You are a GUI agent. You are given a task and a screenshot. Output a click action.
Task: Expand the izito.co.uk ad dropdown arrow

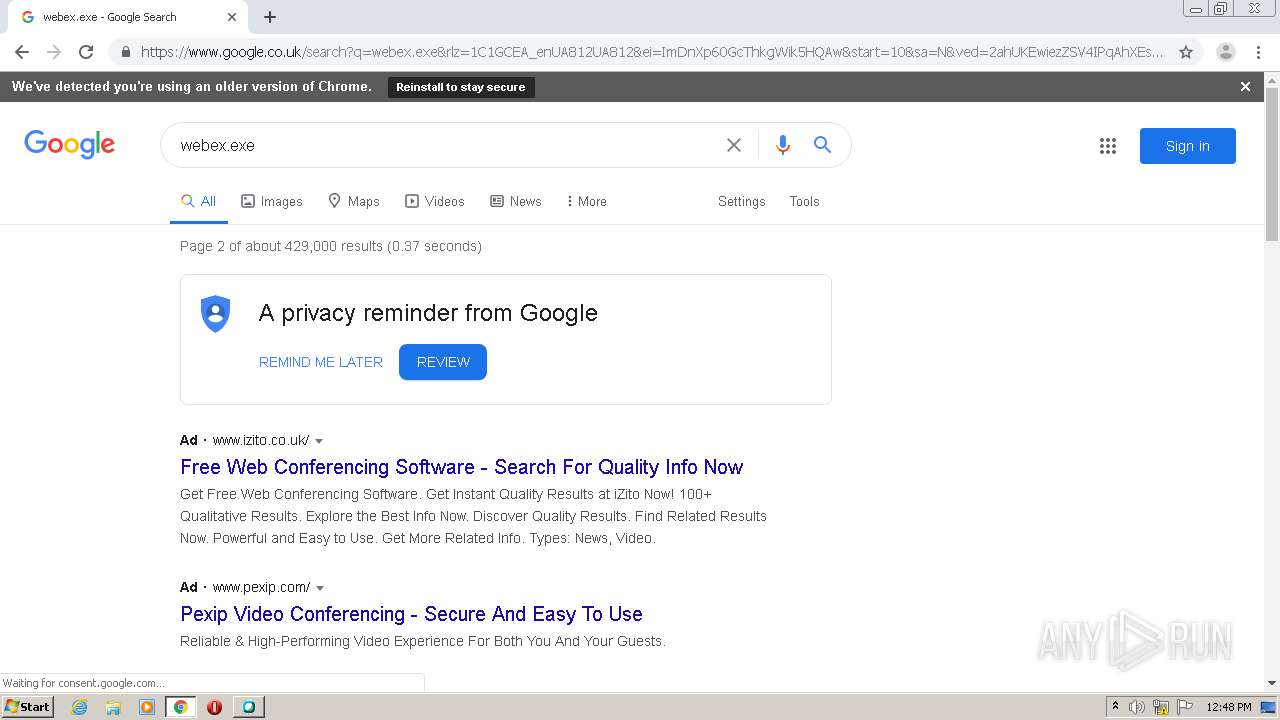(x=319, y=441)
